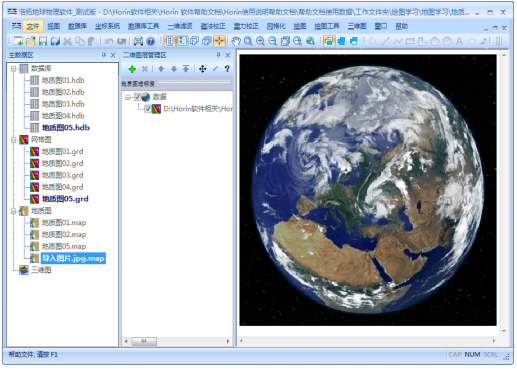
Task: Close the 主数据区 panel
Action: coord(113,55)
